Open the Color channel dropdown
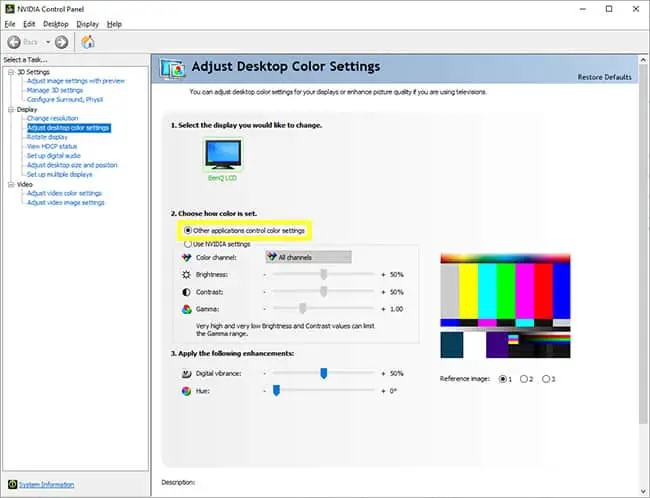This screenshot has width=650, height=498. [307, 257]
